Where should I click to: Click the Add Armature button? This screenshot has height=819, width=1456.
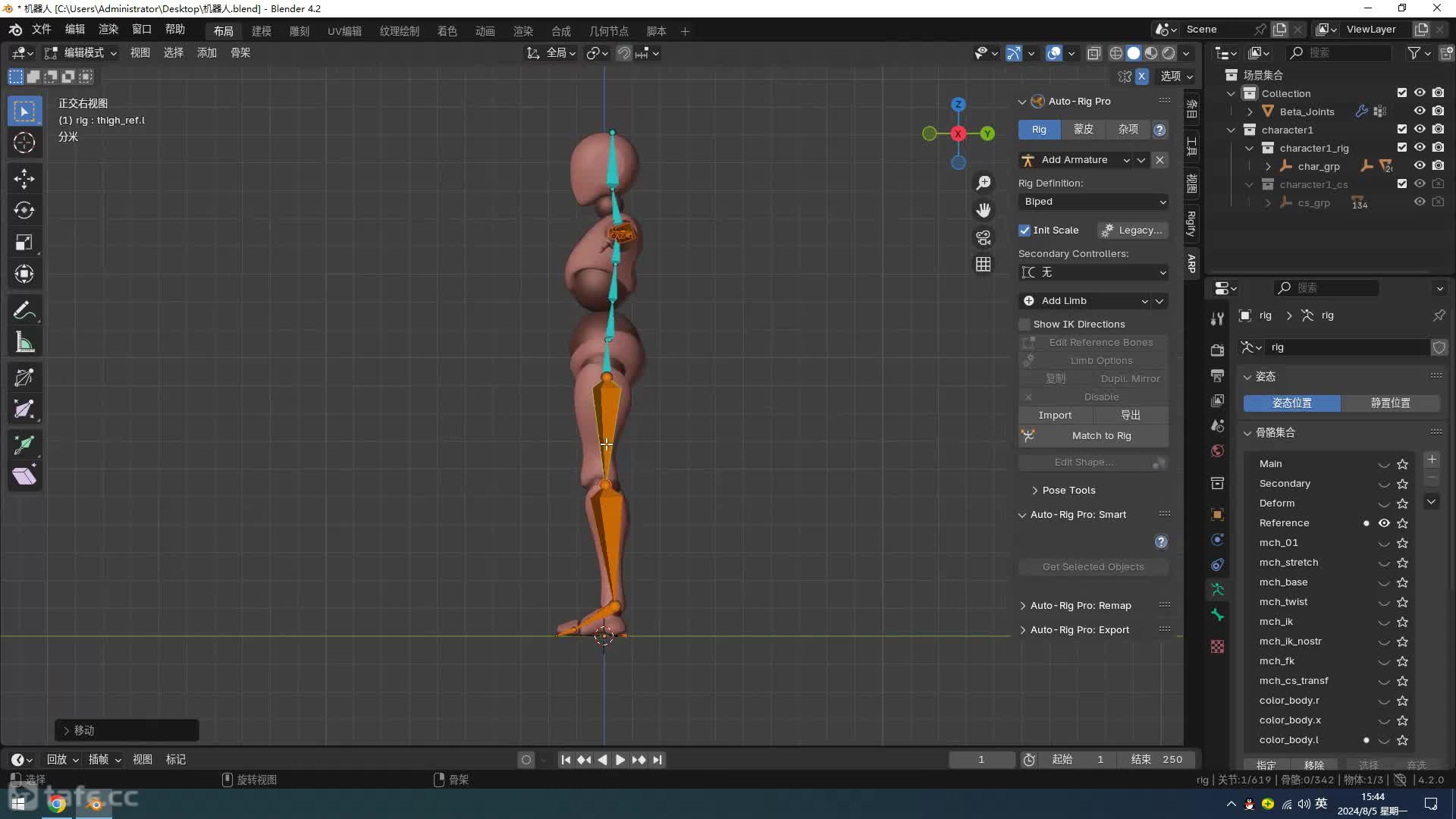coord(1075,160)
